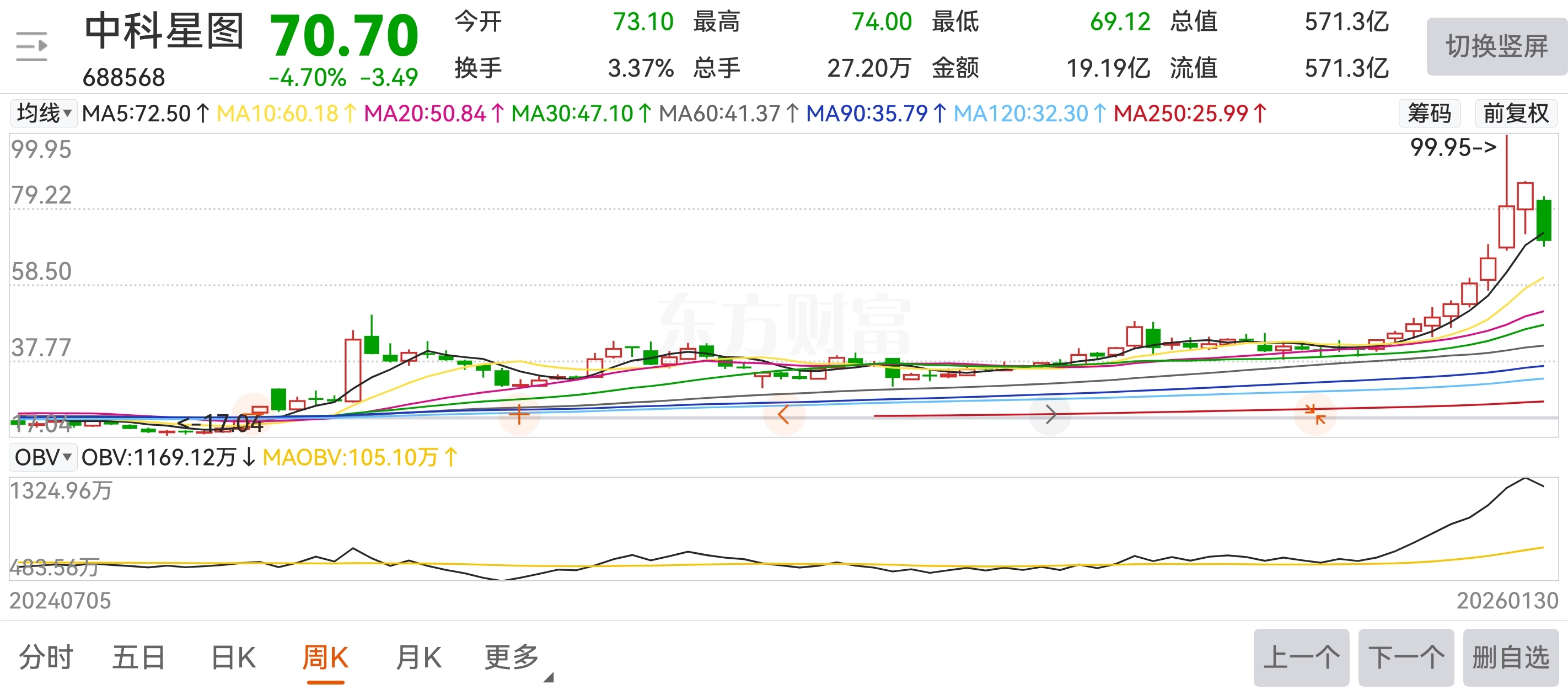Switch to the 日K tab
This screenshot has height=695, width=1568.
[x=233, y=657]
